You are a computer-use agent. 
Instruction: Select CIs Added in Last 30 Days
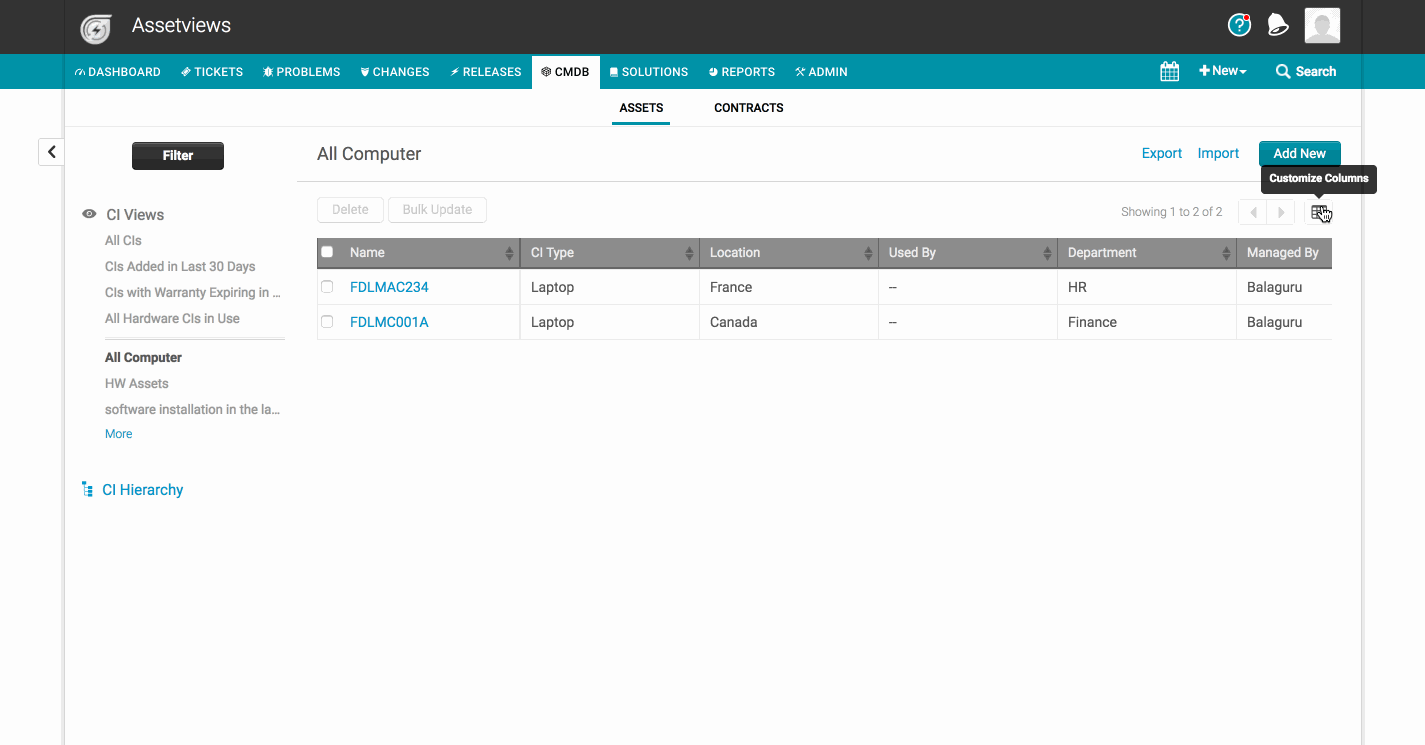pos(180,267)
